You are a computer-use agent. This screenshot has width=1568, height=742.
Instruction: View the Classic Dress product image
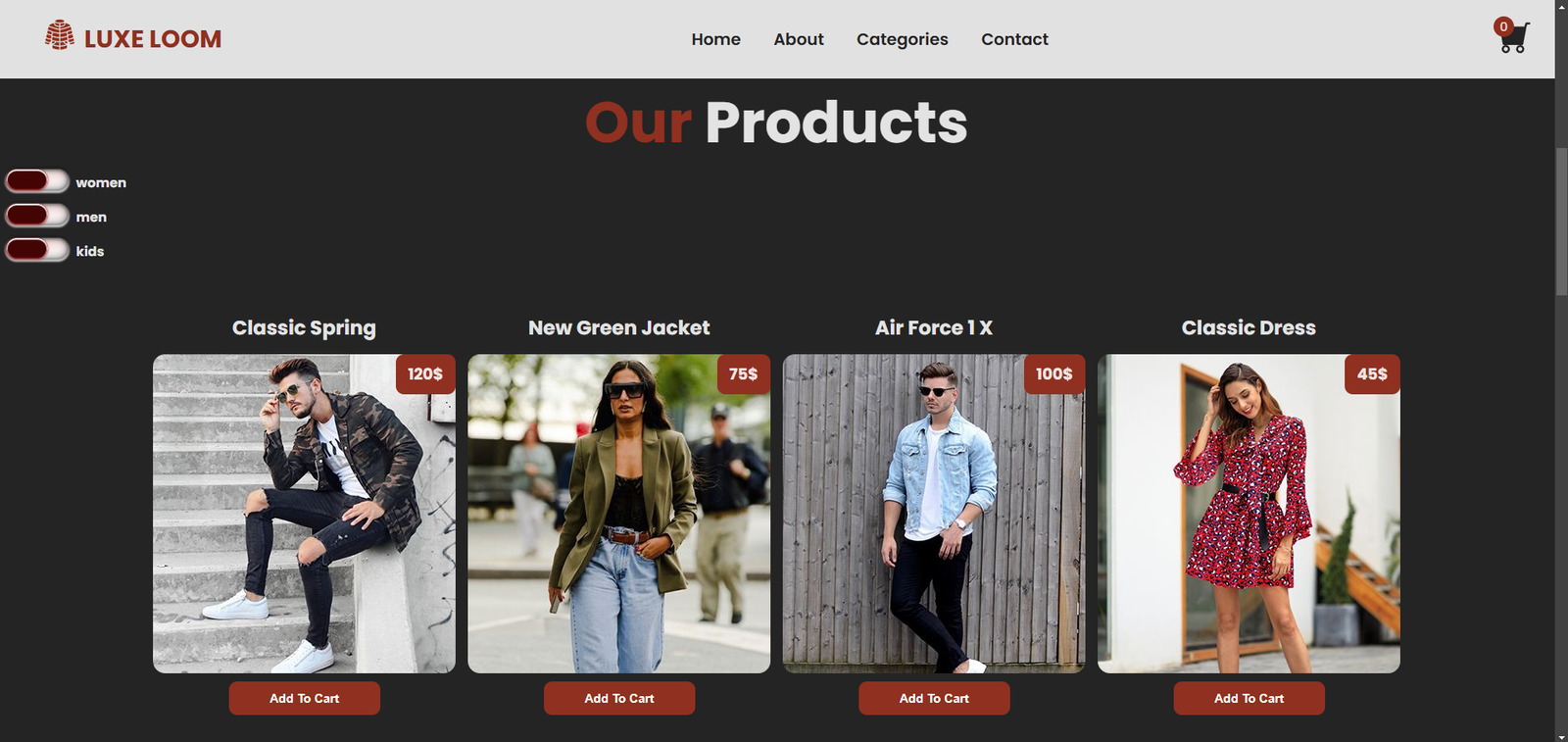click(x=1249, y=514)
